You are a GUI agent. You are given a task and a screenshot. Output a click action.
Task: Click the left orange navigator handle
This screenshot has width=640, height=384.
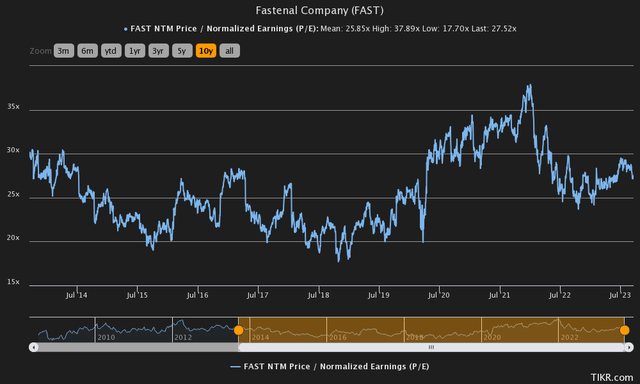coord(238,330)
